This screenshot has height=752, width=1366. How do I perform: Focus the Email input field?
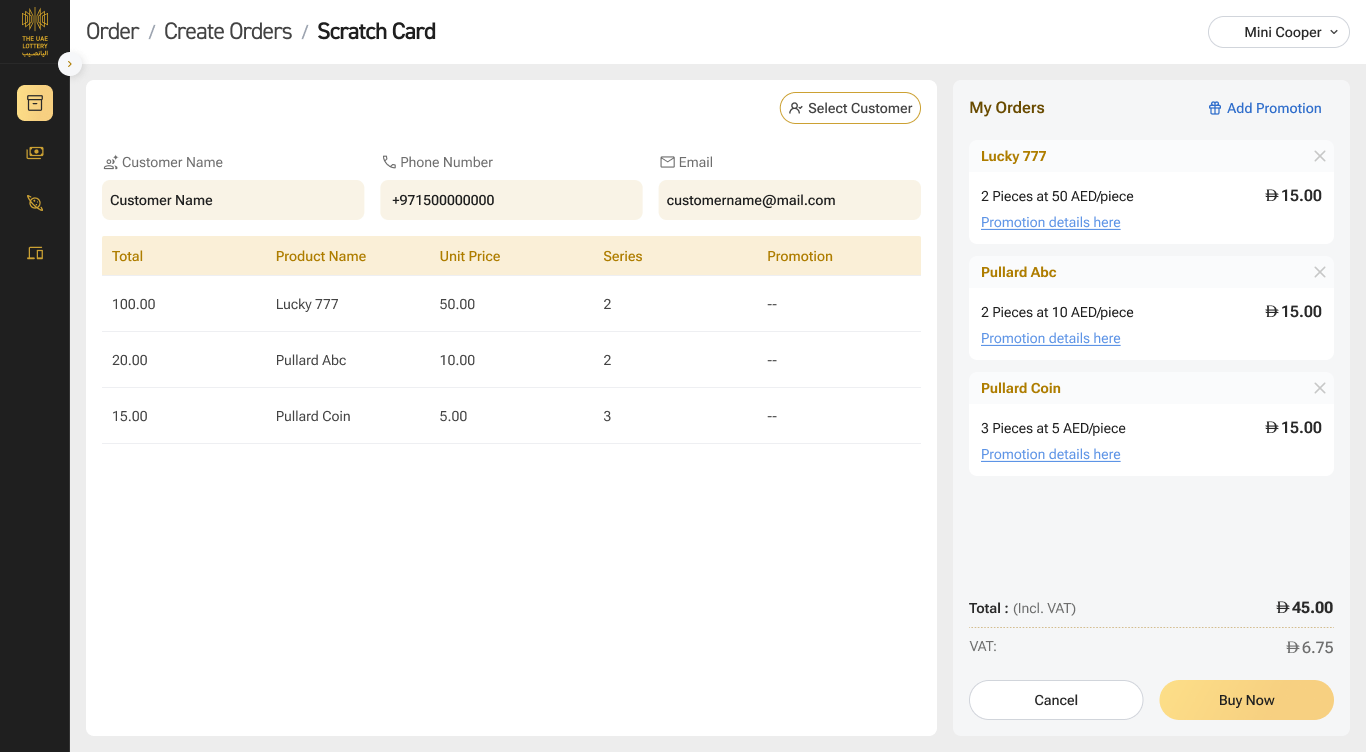click(x=790, y=200)
